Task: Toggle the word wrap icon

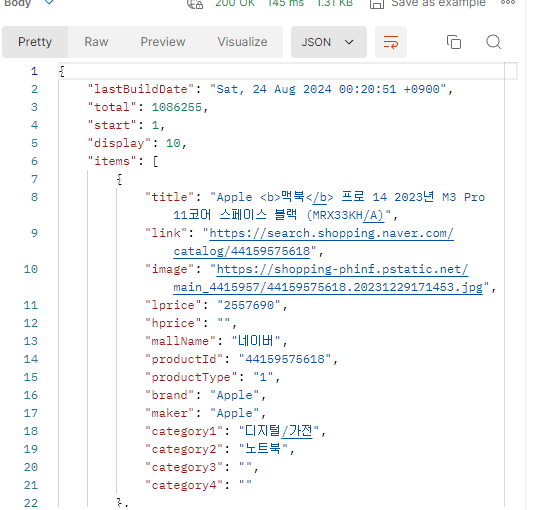Action: pos(391,42)
